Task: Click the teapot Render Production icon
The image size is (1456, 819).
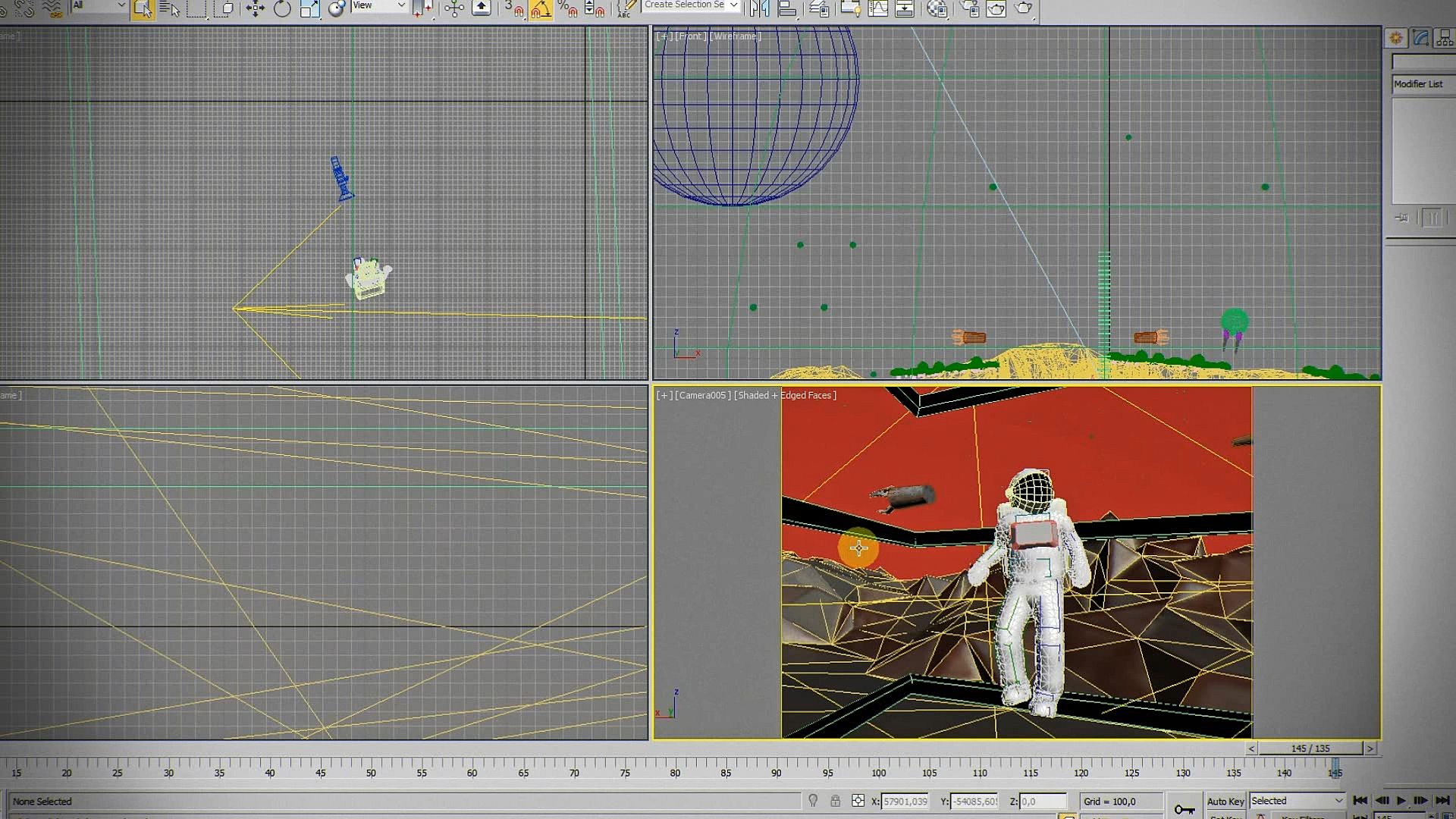Action: [1023, 8]
